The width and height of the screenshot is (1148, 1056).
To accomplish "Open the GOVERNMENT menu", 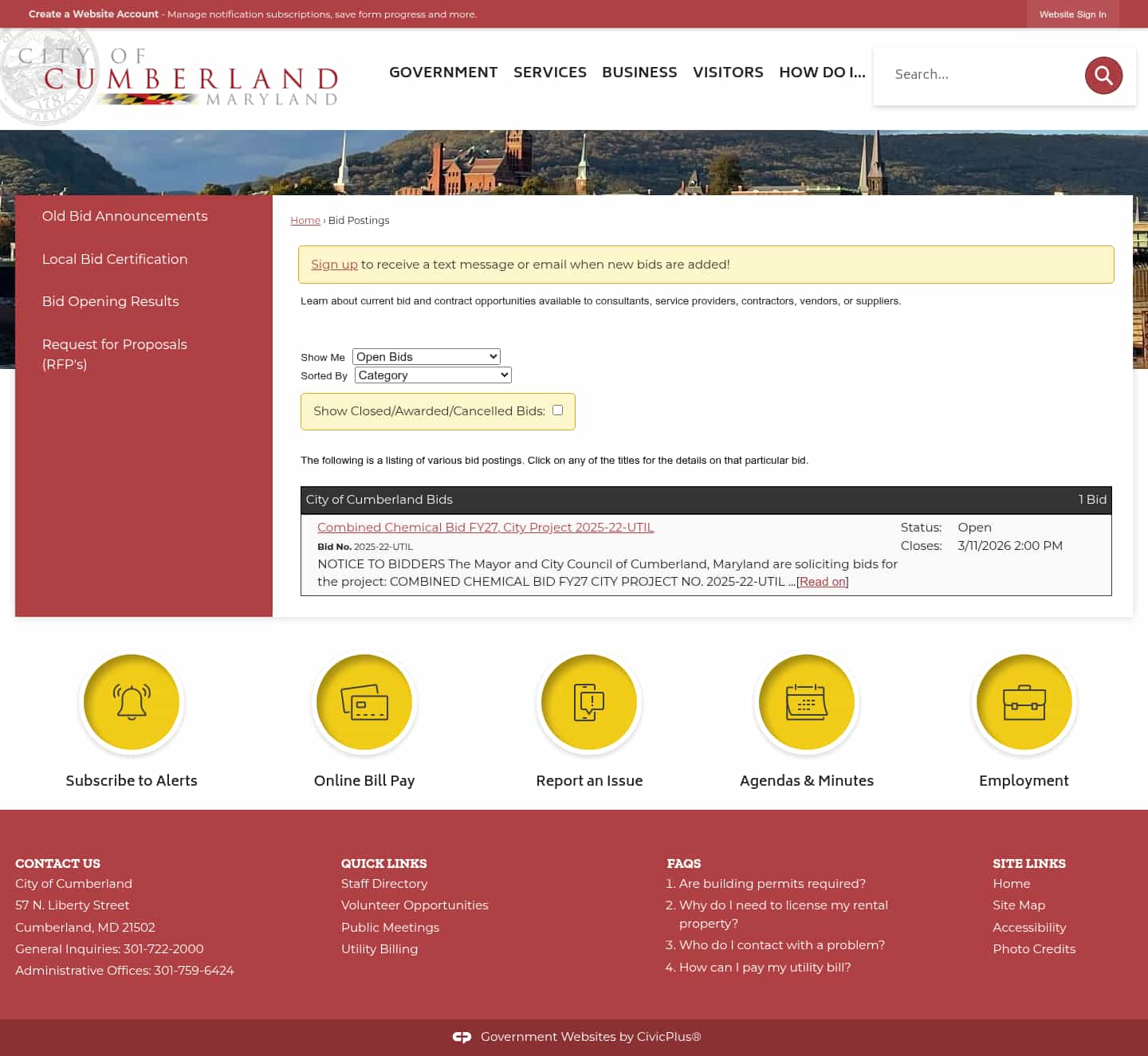I will pos(443,72).
